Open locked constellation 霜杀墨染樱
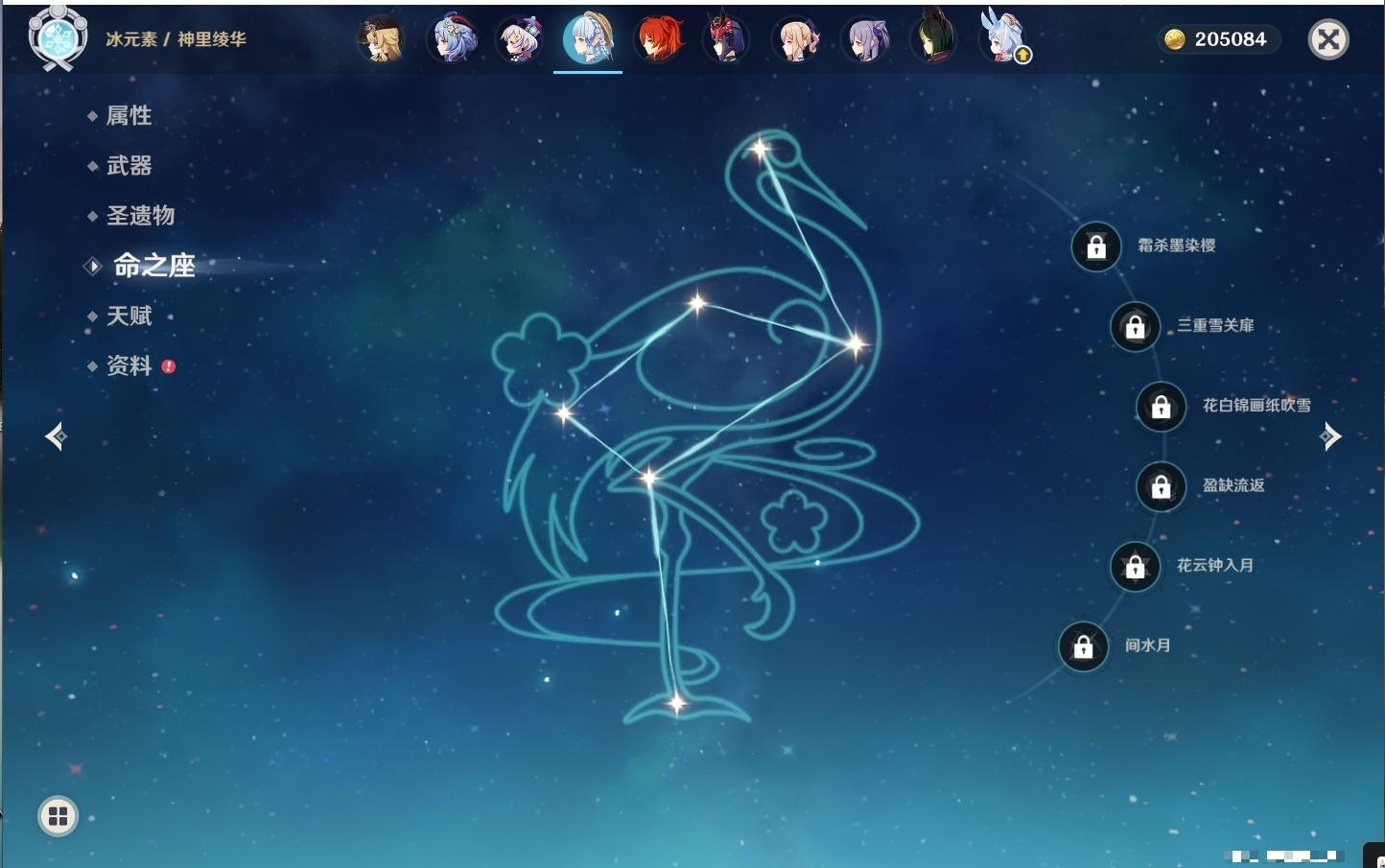The image size is (1385, 868). [x=1096, y=246]
